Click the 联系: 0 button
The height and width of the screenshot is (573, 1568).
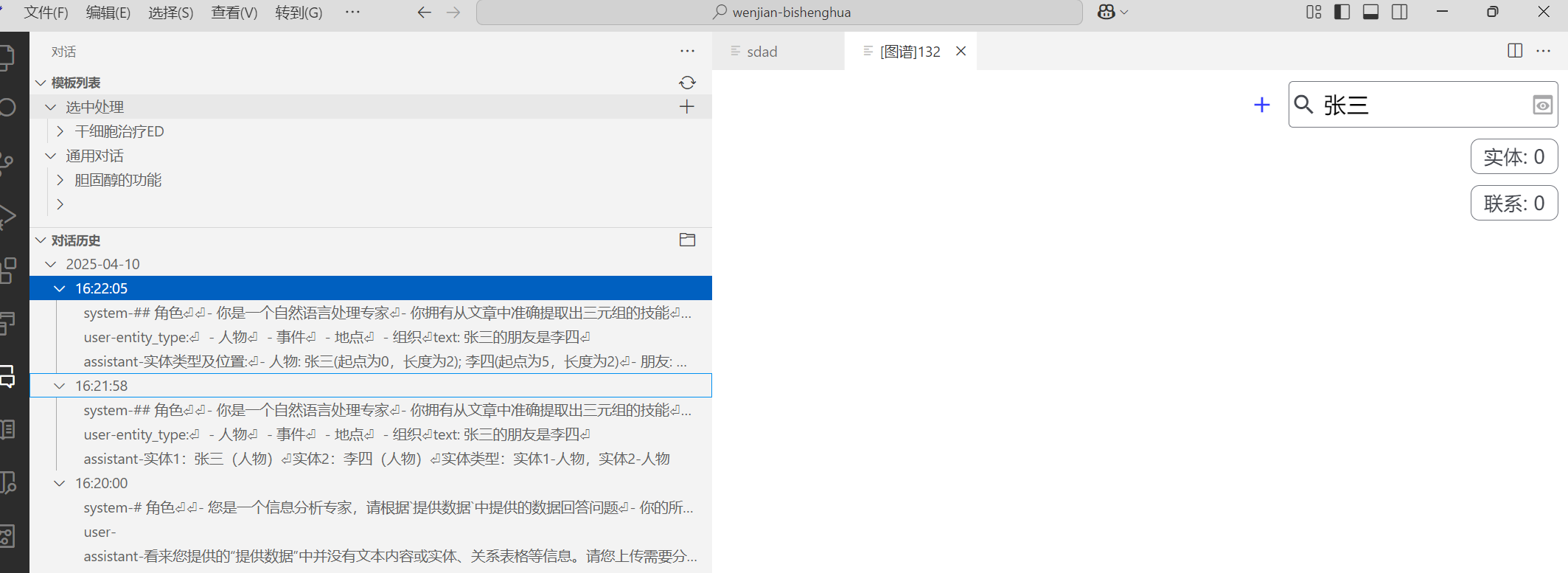1513,203
